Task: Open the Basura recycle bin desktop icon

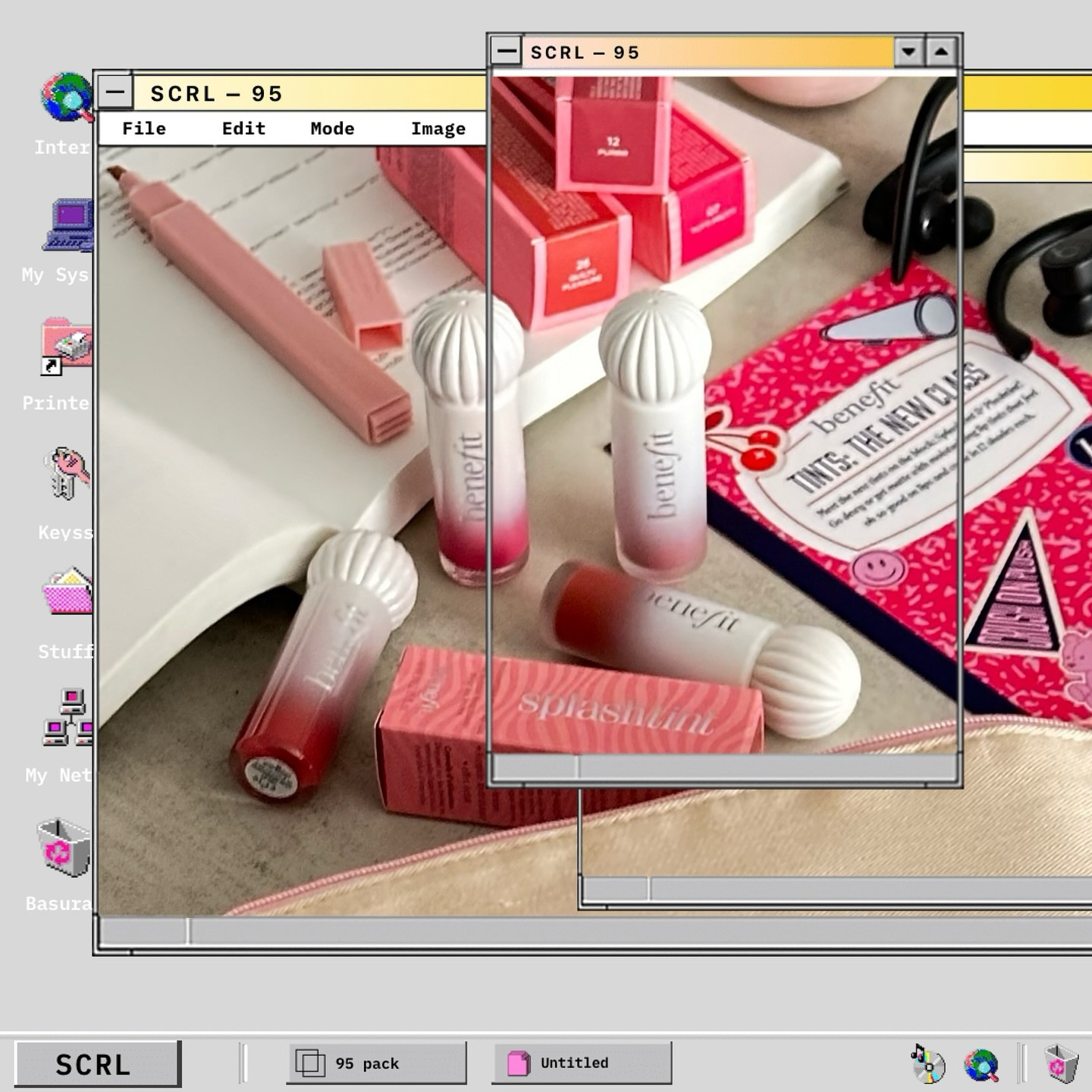Action: tap(65, 848)
